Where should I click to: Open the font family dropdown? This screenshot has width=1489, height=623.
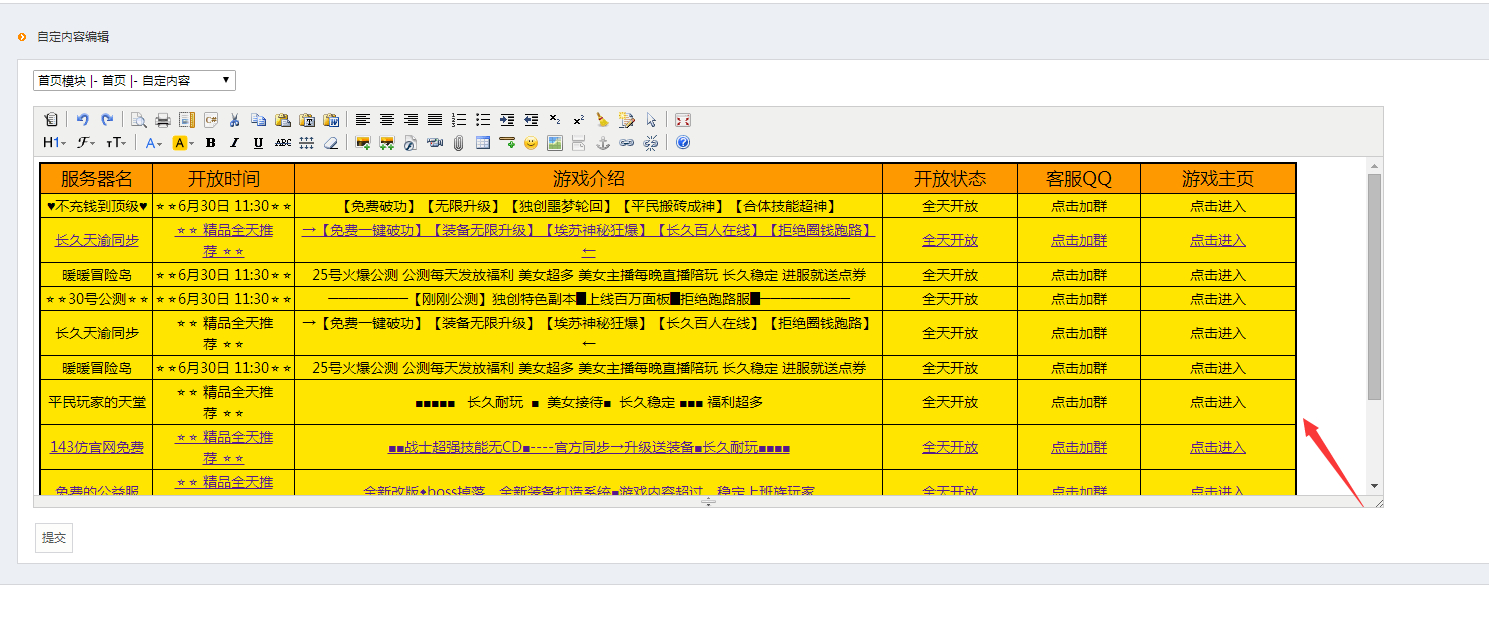point(86,143)
